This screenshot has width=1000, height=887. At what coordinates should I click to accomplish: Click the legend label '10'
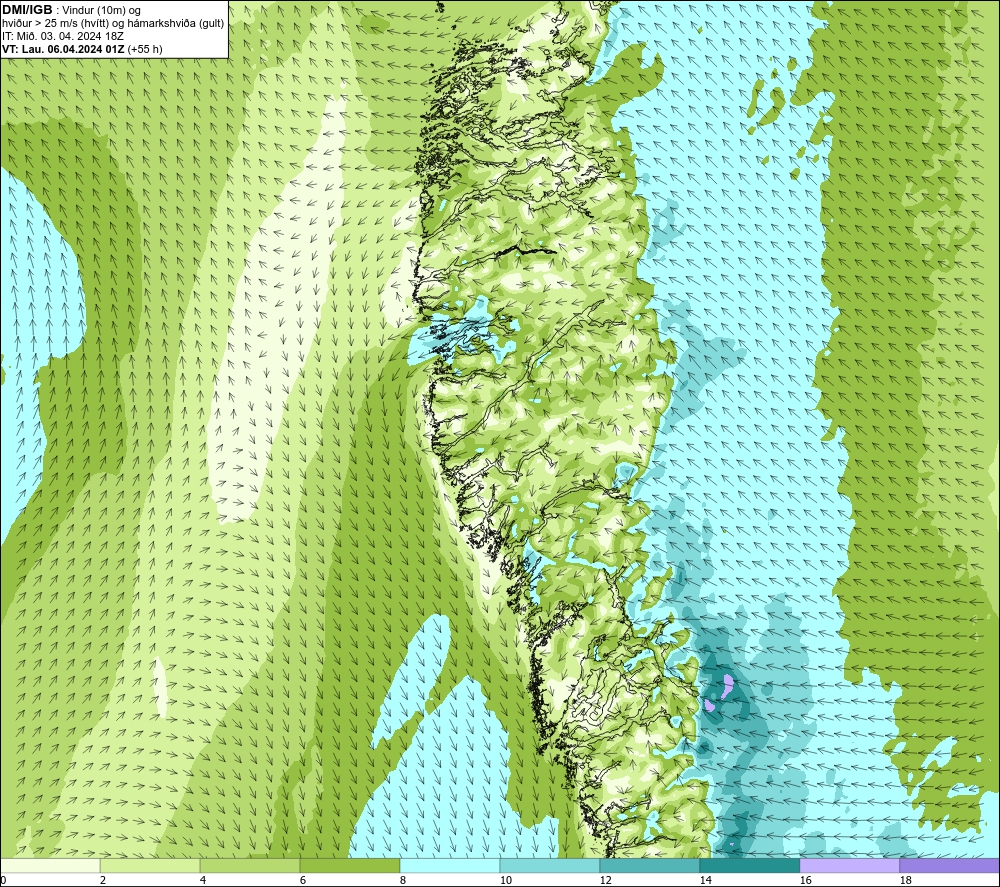(x=505, y=881)
